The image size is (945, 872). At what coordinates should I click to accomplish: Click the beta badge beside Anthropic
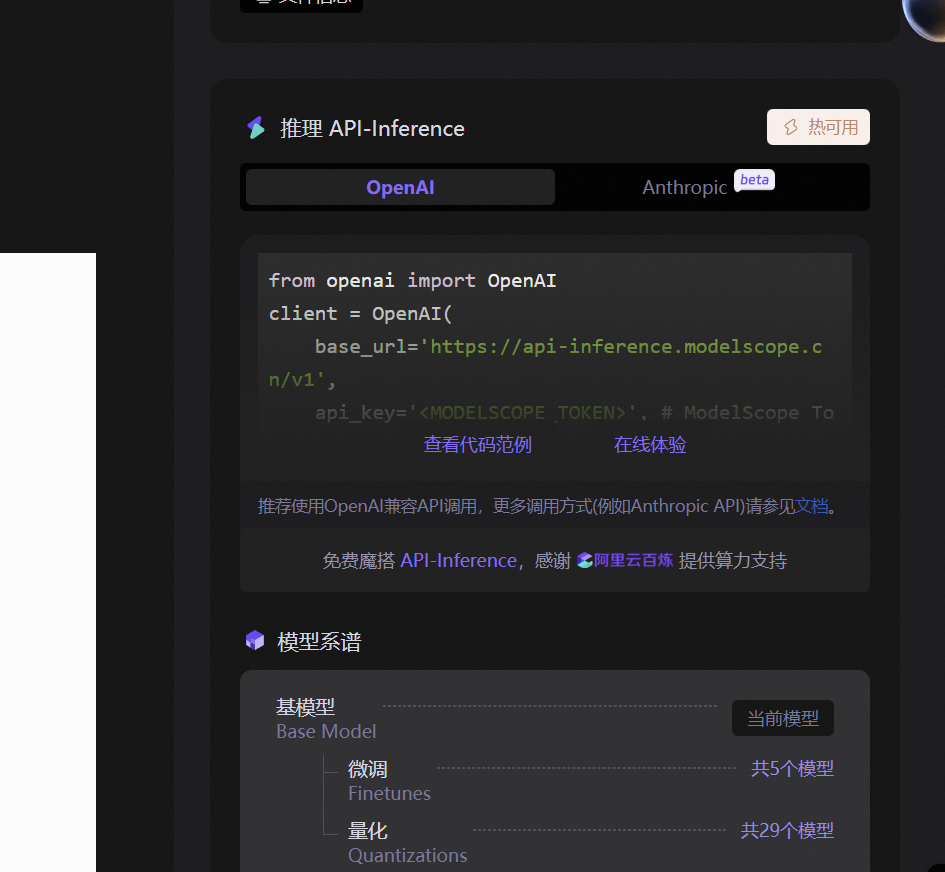click(x=755, y=180)
